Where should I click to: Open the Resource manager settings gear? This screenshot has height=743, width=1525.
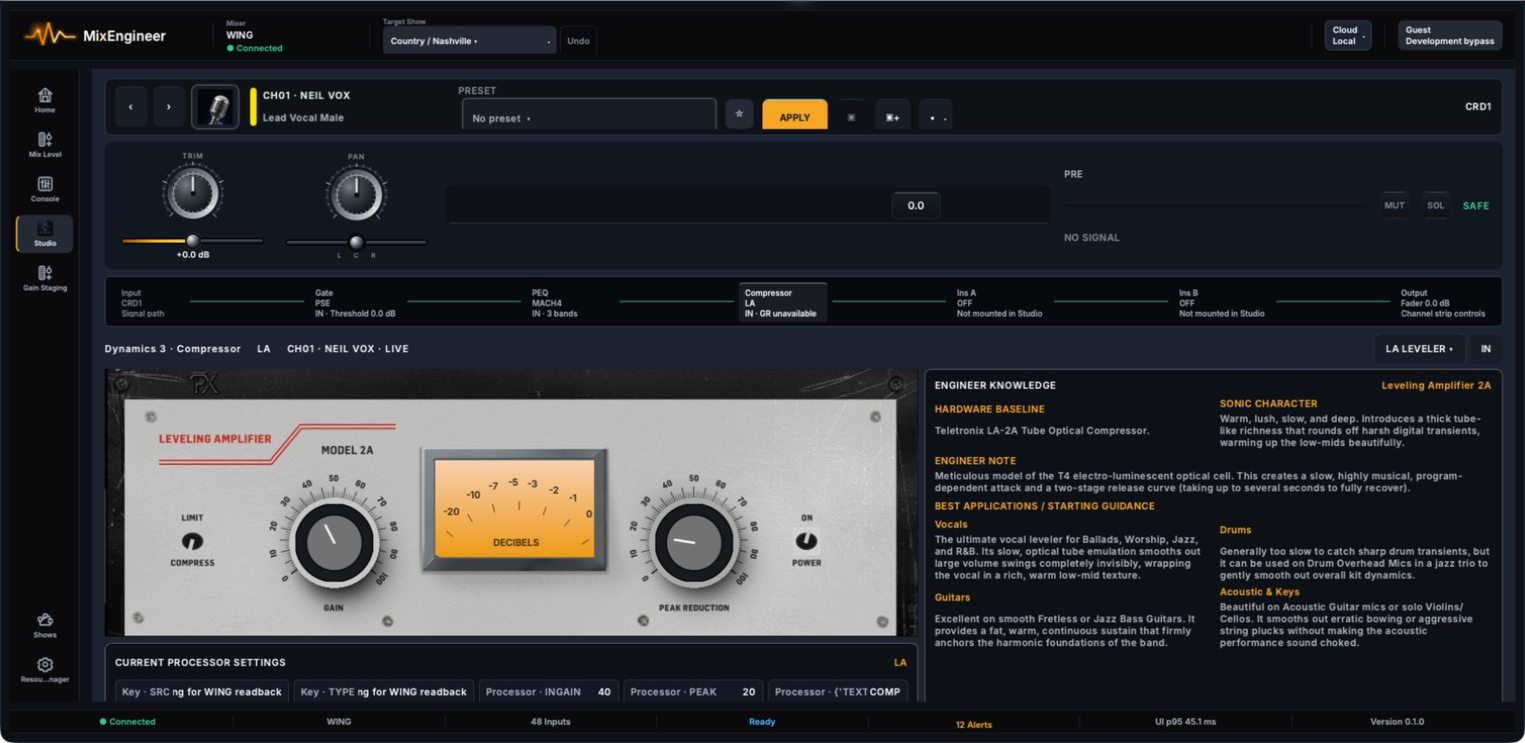coord(45,670)
